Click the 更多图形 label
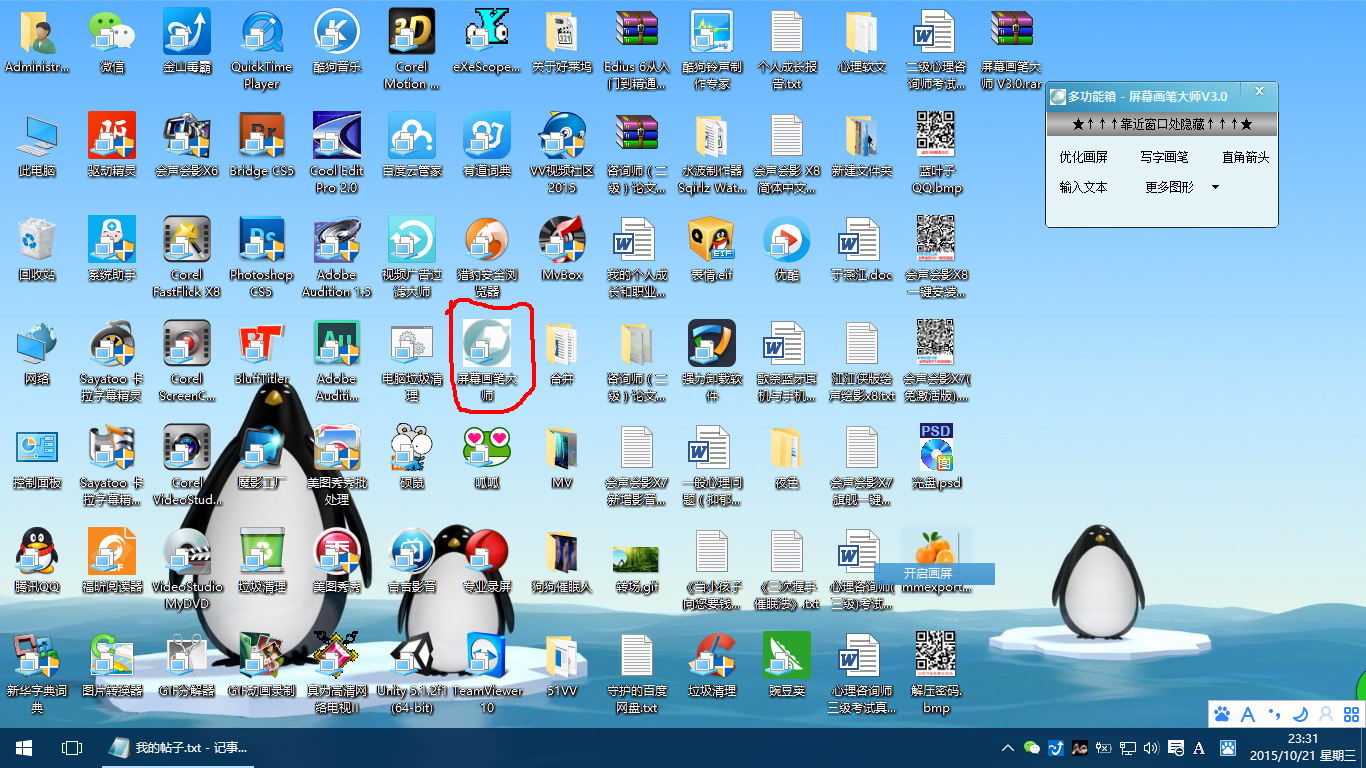Screen dimensions: 1366x768 1170,187
